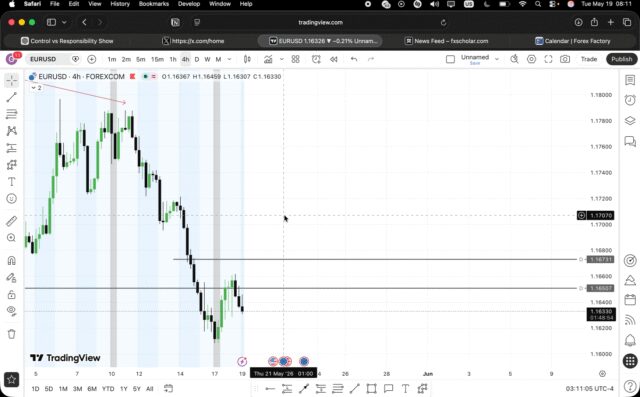This screenshot has height=397, width=640.
Task: Open the products grid menu
Action: tap(630, 361)
